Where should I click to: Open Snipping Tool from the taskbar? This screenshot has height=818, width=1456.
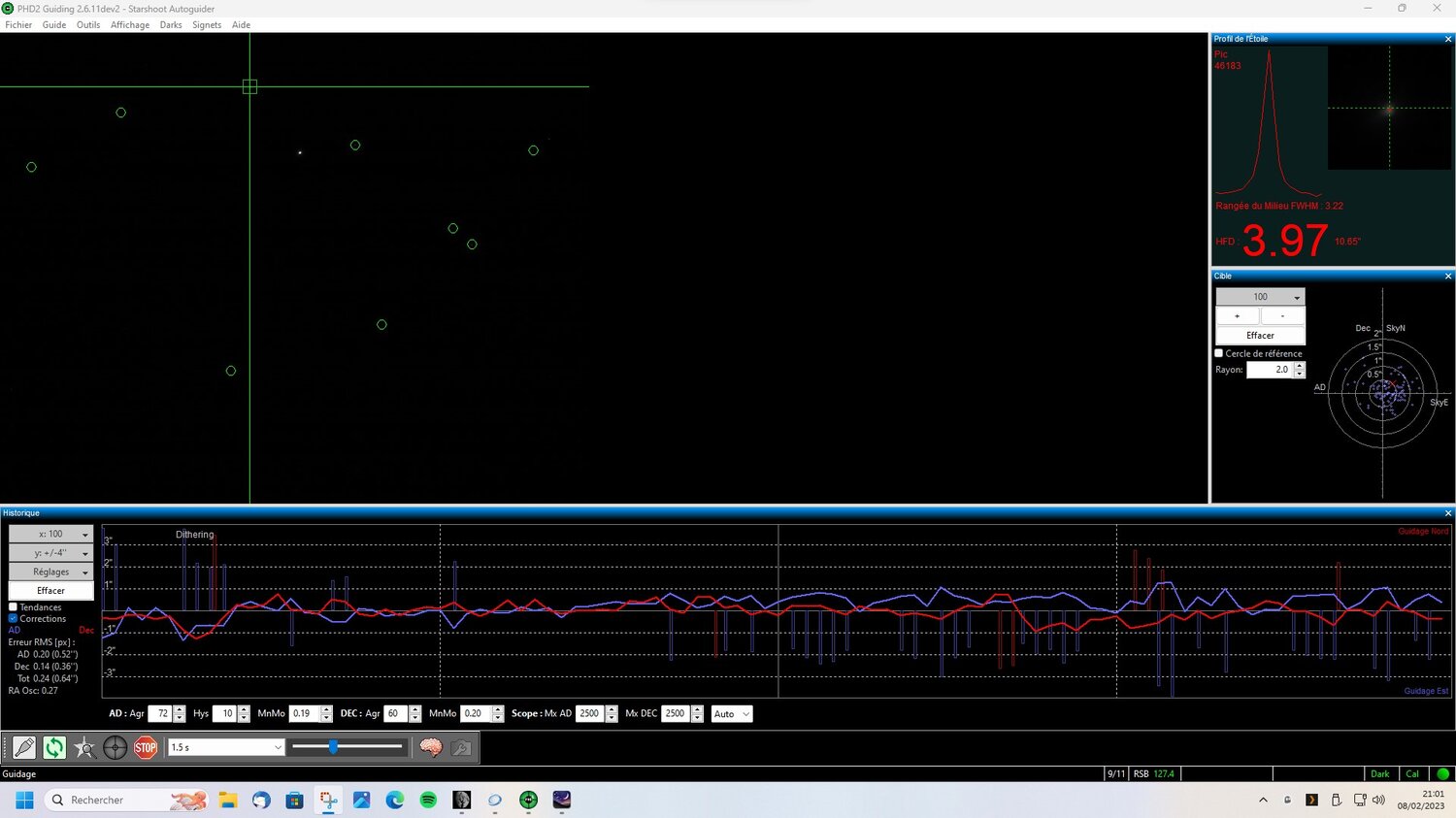point(329,800)
